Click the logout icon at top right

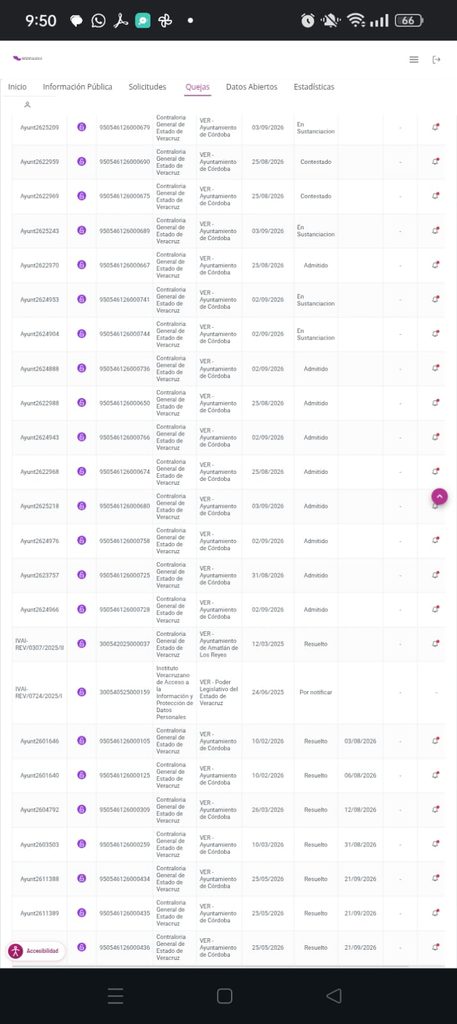pos(437,59)
